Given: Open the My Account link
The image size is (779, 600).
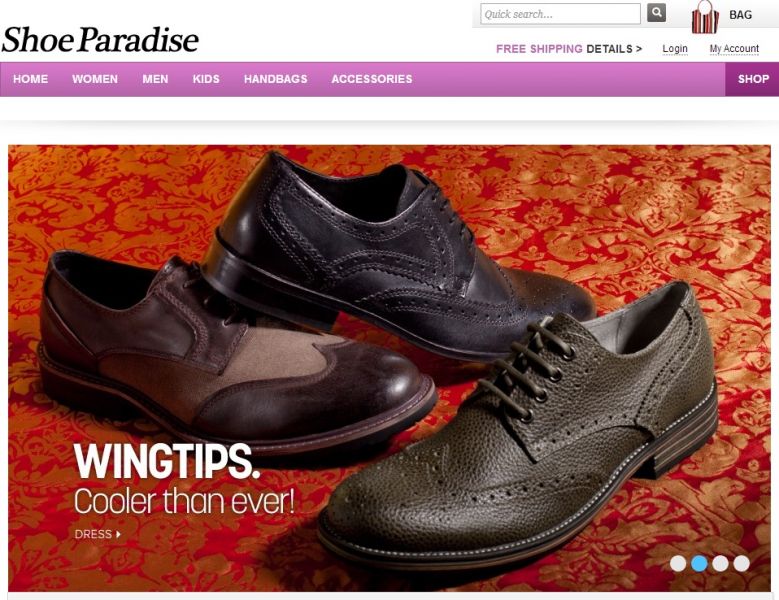Looking at the screenshot, I should 734,49.
